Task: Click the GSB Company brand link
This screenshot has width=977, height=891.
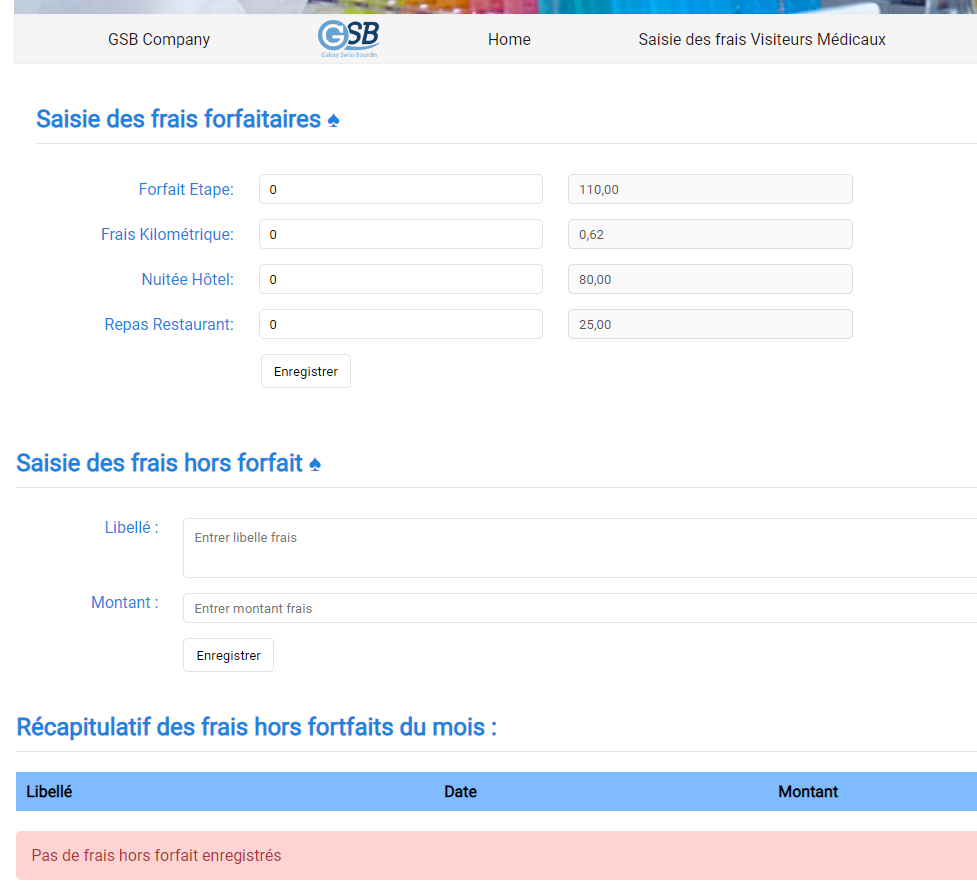Action: coord(159,40)
